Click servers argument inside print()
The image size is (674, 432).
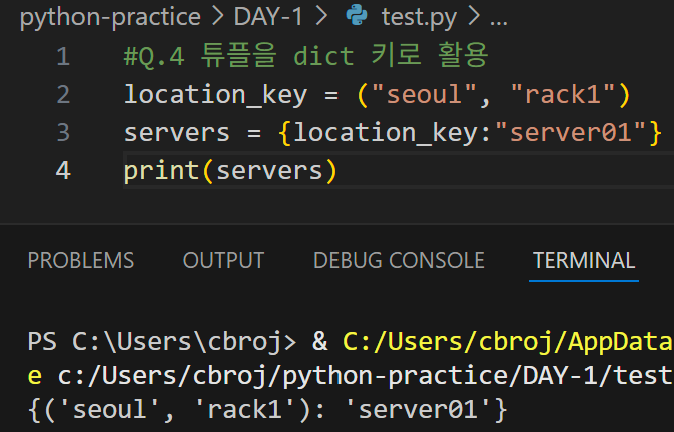click(x=270, y=171)
